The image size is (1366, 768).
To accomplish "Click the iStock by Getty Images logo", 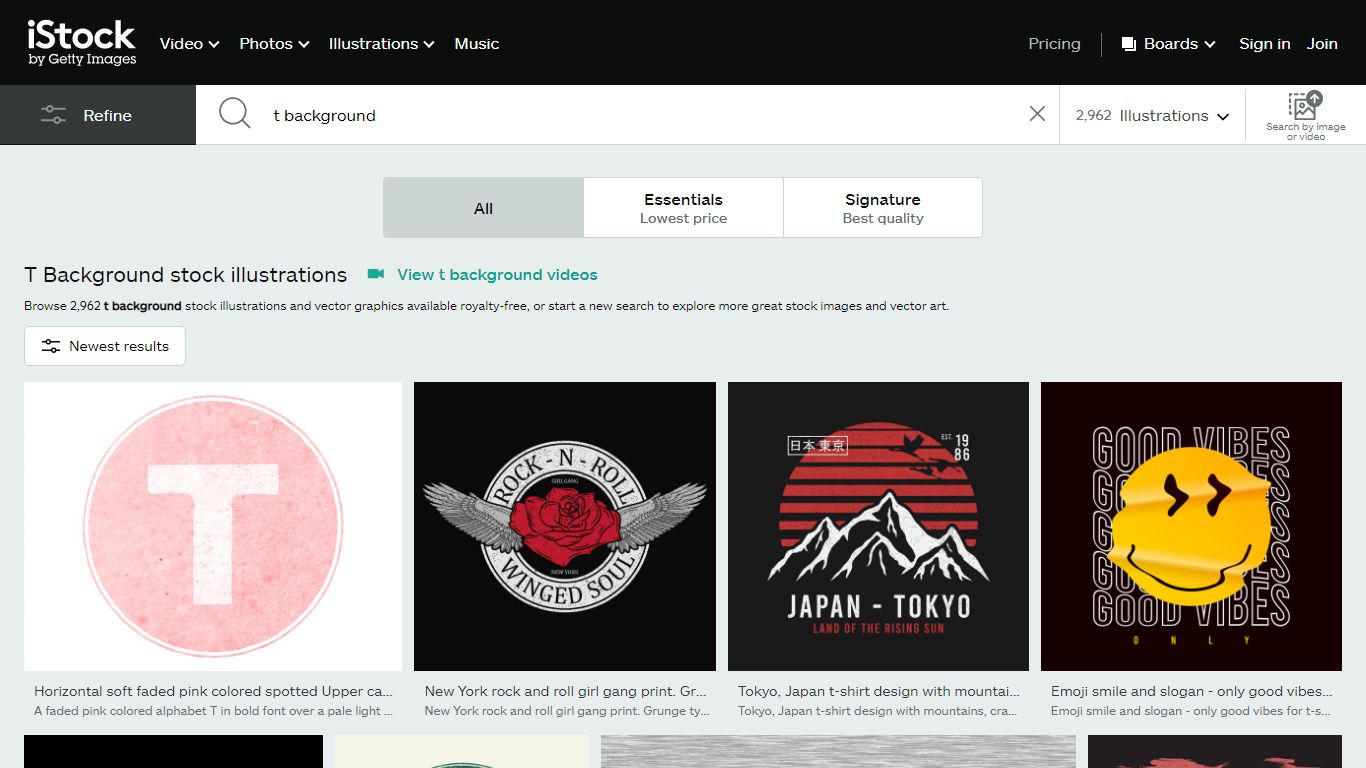I will tap(81, 43).
